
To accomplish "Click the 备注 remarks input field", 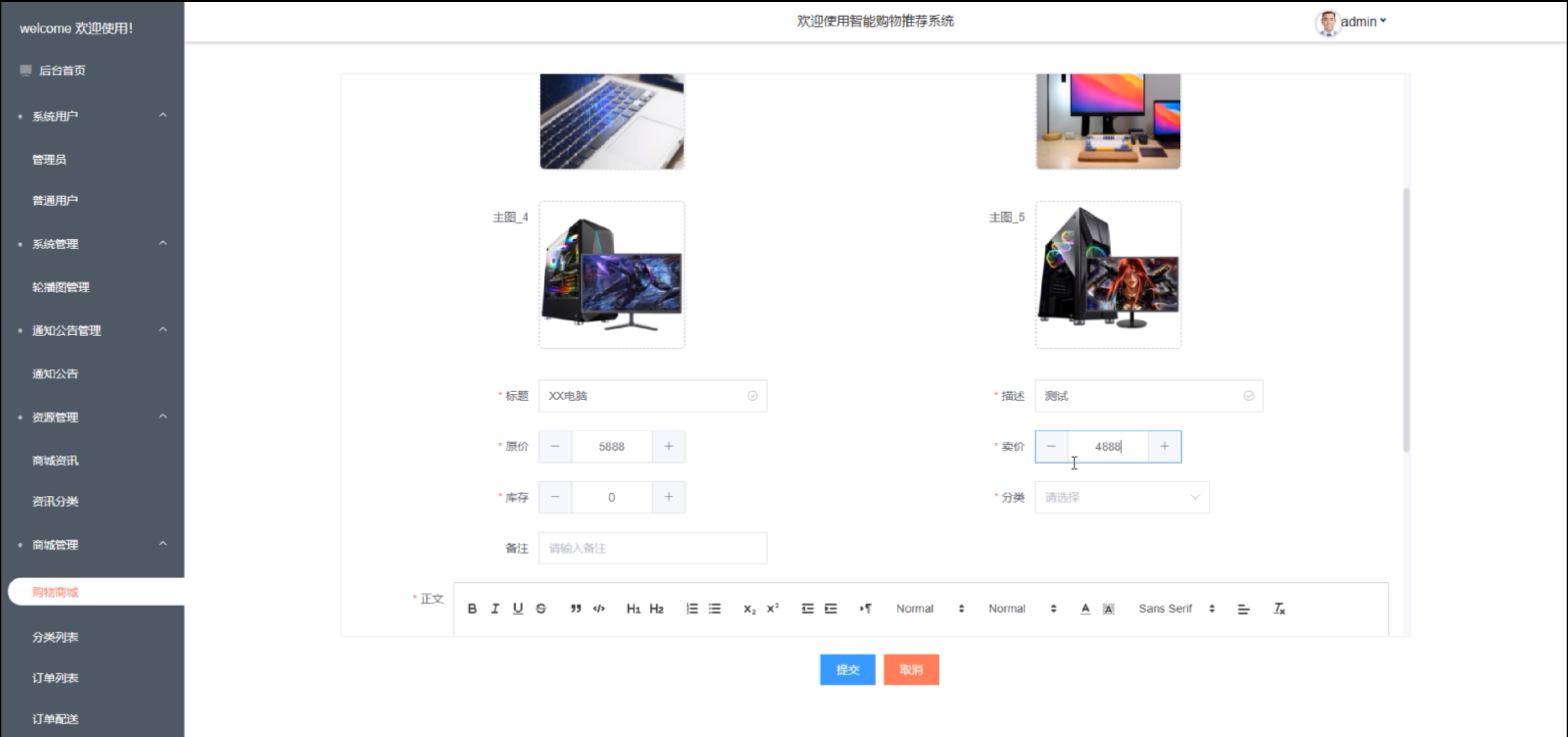I will (x=652, y=548).
